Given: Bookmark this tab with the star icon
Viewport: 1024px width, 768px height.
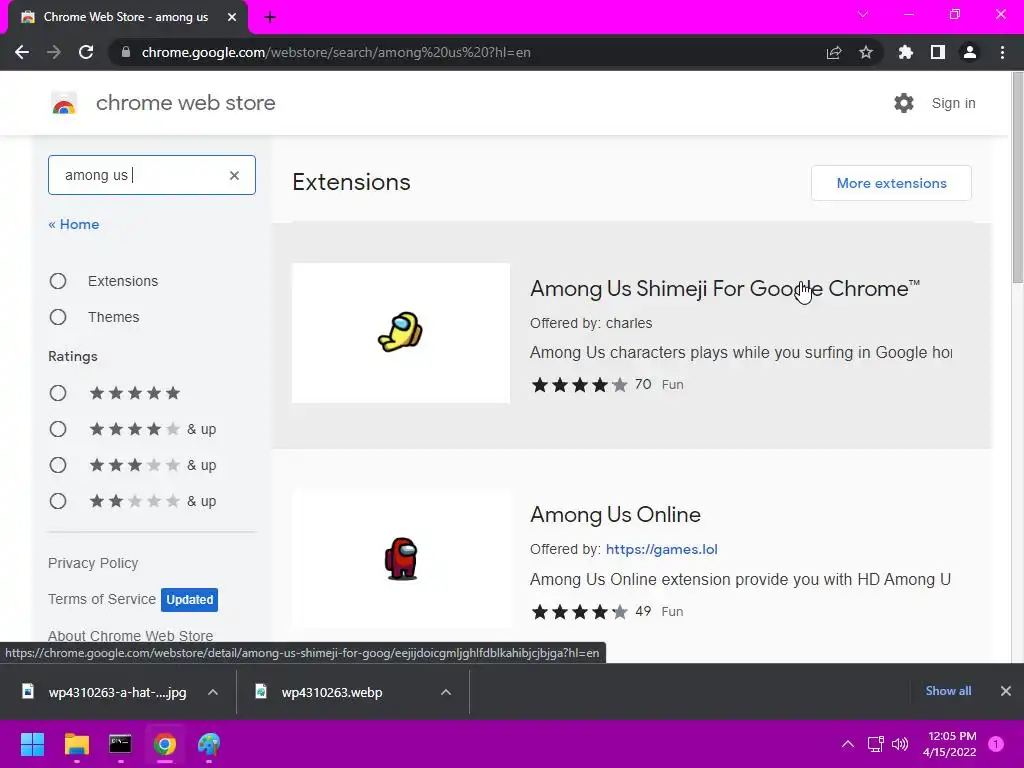Looking at the screenshot, I should point(866,52).
